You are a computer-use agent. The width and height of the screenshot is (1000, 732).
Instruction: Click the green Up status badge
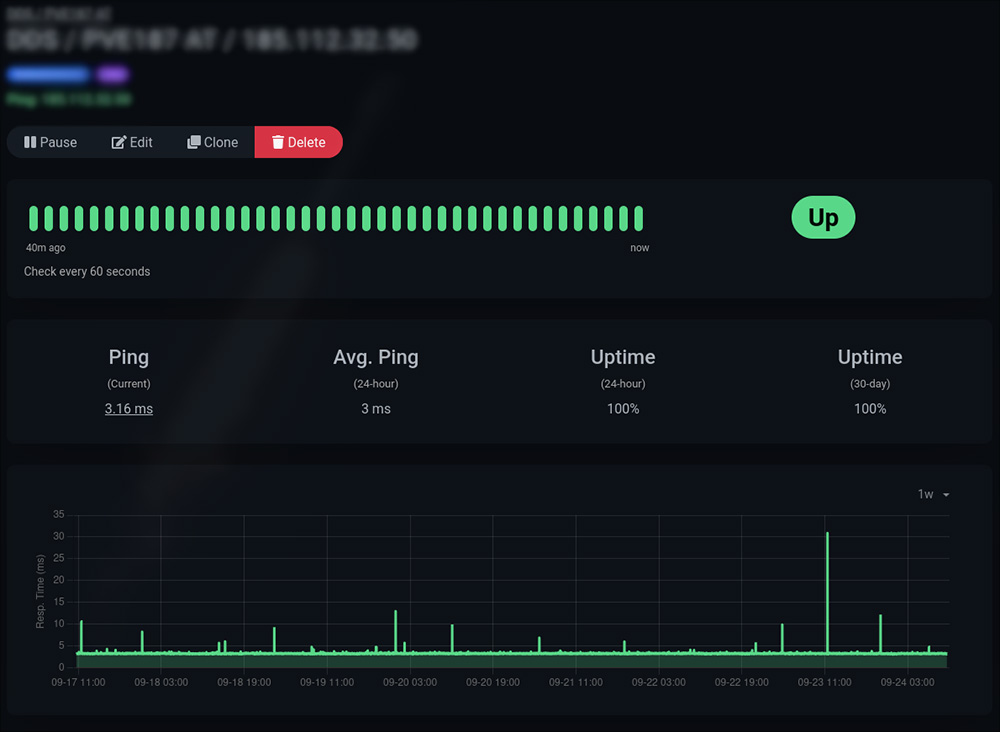tap(823, 218)
